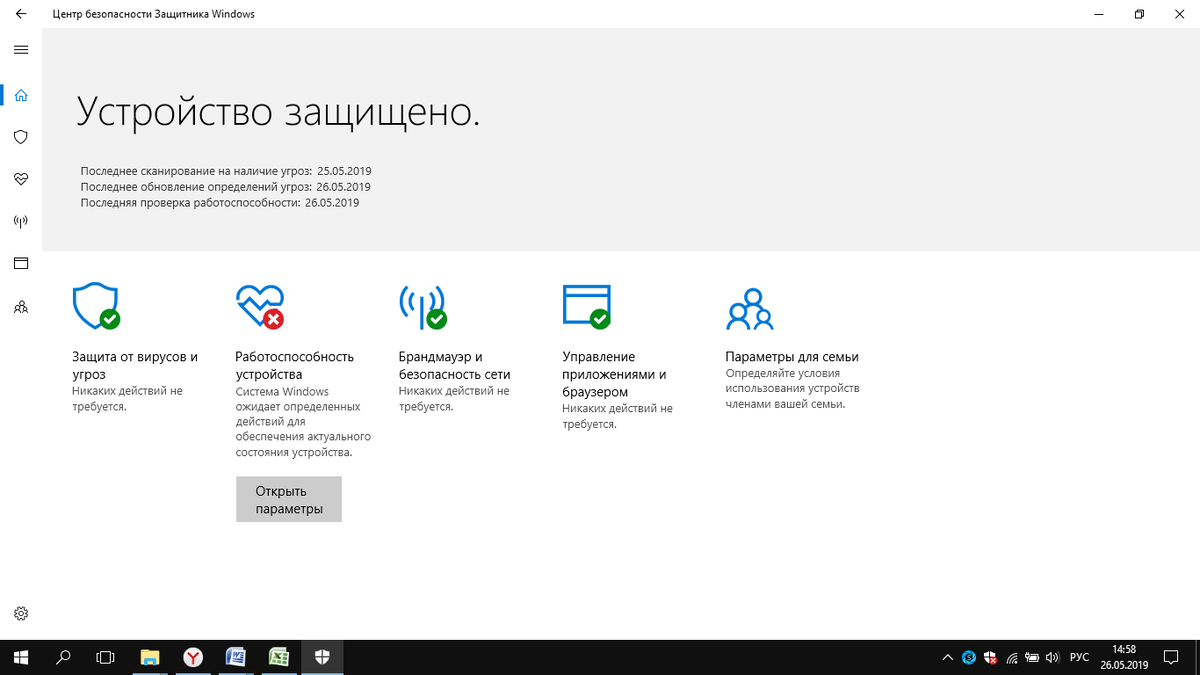Screen dimensions: 1200x675
Task: Open App and browser control sidebar icon
Action: [21, 263]
